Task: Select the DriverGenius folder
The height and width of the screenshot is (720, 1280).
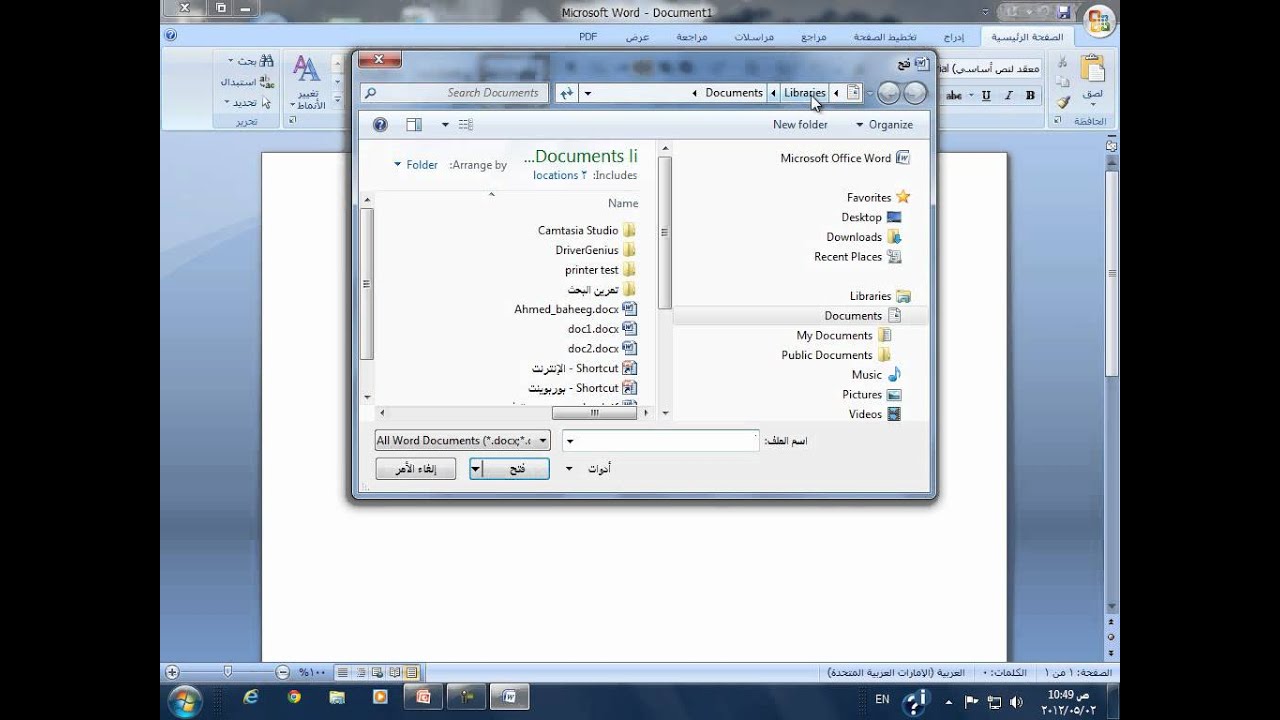Action: (596, 250)
